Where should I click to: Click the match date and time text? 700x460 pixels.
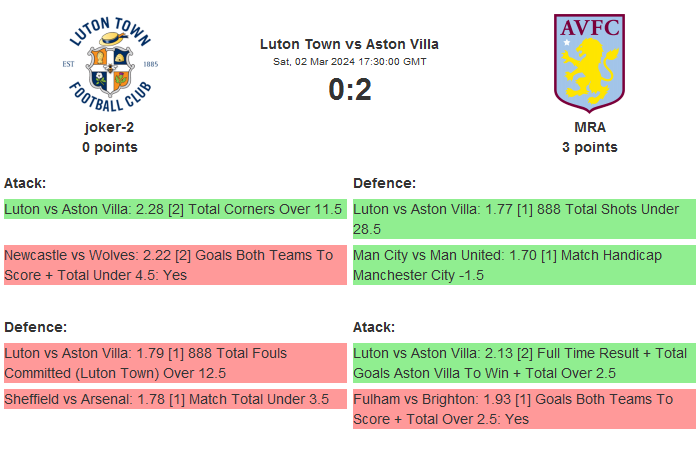coord(349,61)
